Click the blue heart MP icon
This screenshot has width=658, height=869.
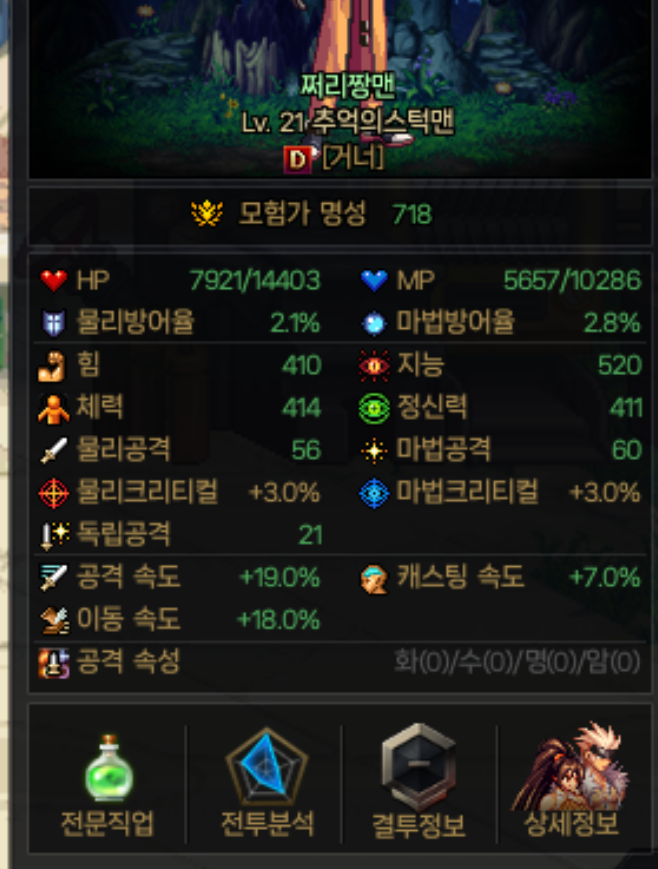click(374, 280)
